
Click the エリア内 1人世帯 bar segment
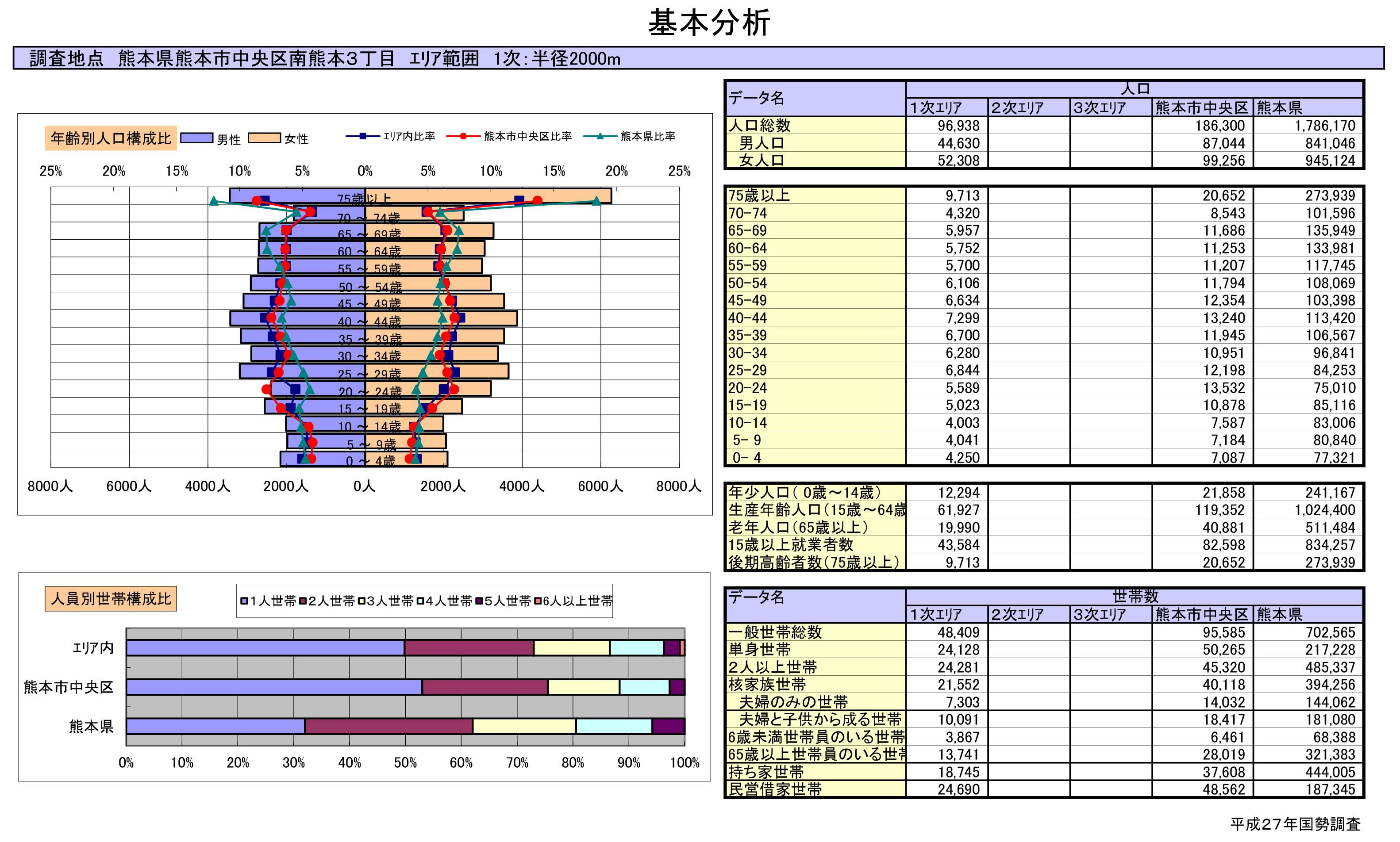(265, 648)
